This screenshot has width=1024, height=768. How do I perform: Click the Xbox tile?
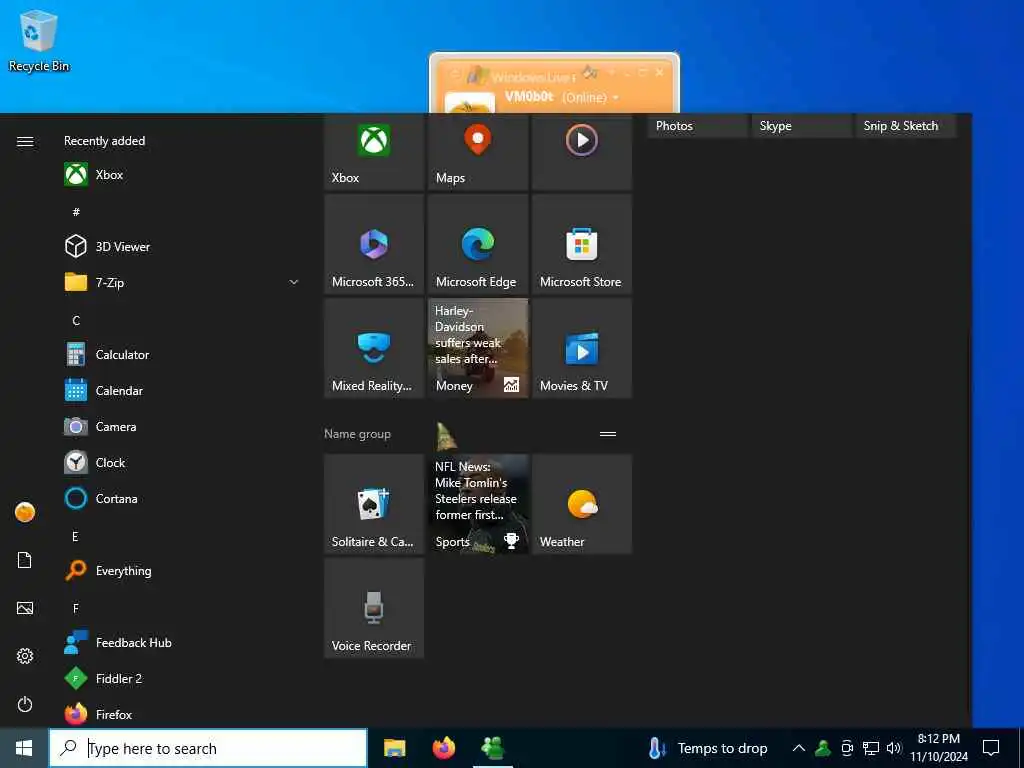(374, 152)
